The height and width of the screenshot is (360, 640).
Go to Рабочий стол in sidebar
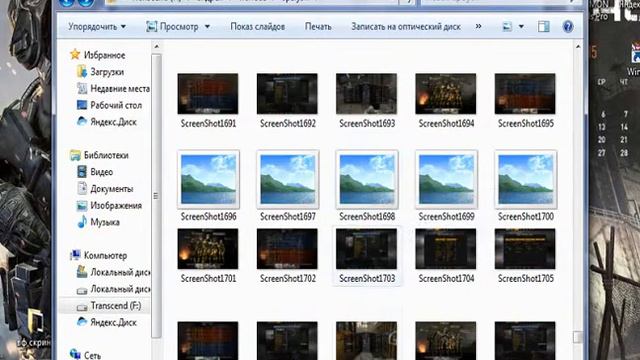(x=109, y=105)
